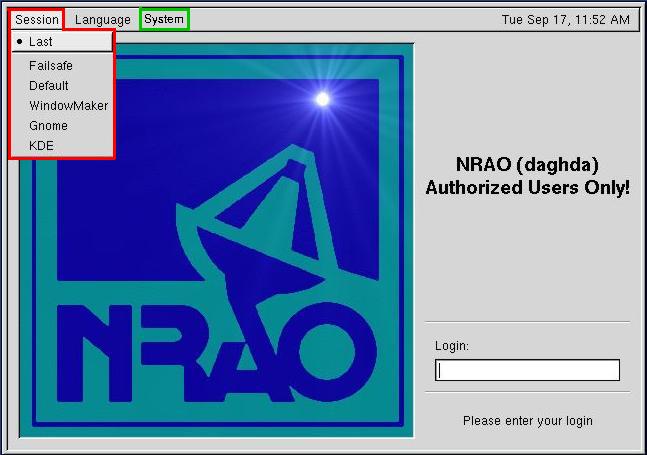This screenshot has width=647, height=455.
Task: Click the Login text field
Action: tap(527, 370)
